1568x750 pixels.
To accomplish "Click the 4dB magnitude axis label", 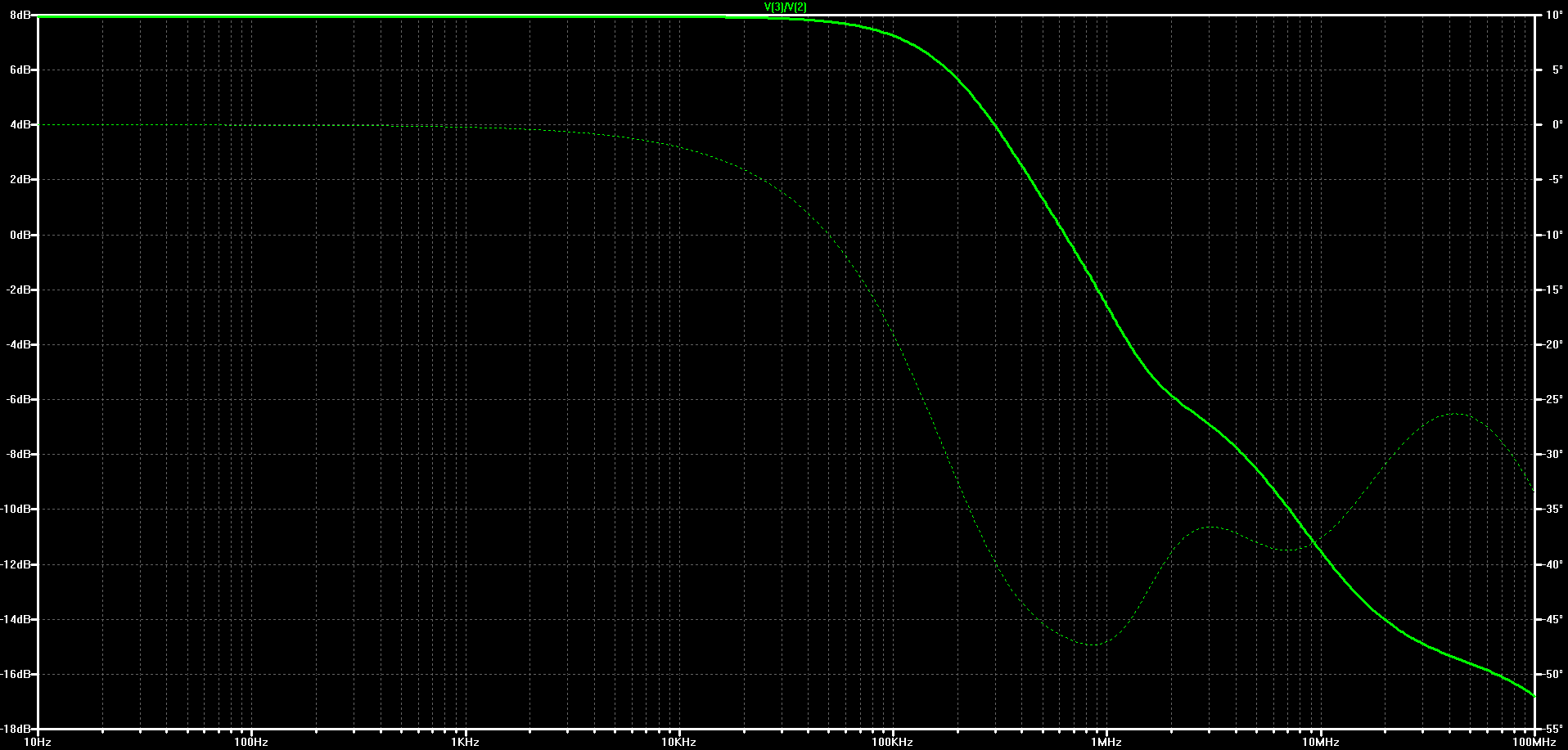I will [x=20, y=125].
